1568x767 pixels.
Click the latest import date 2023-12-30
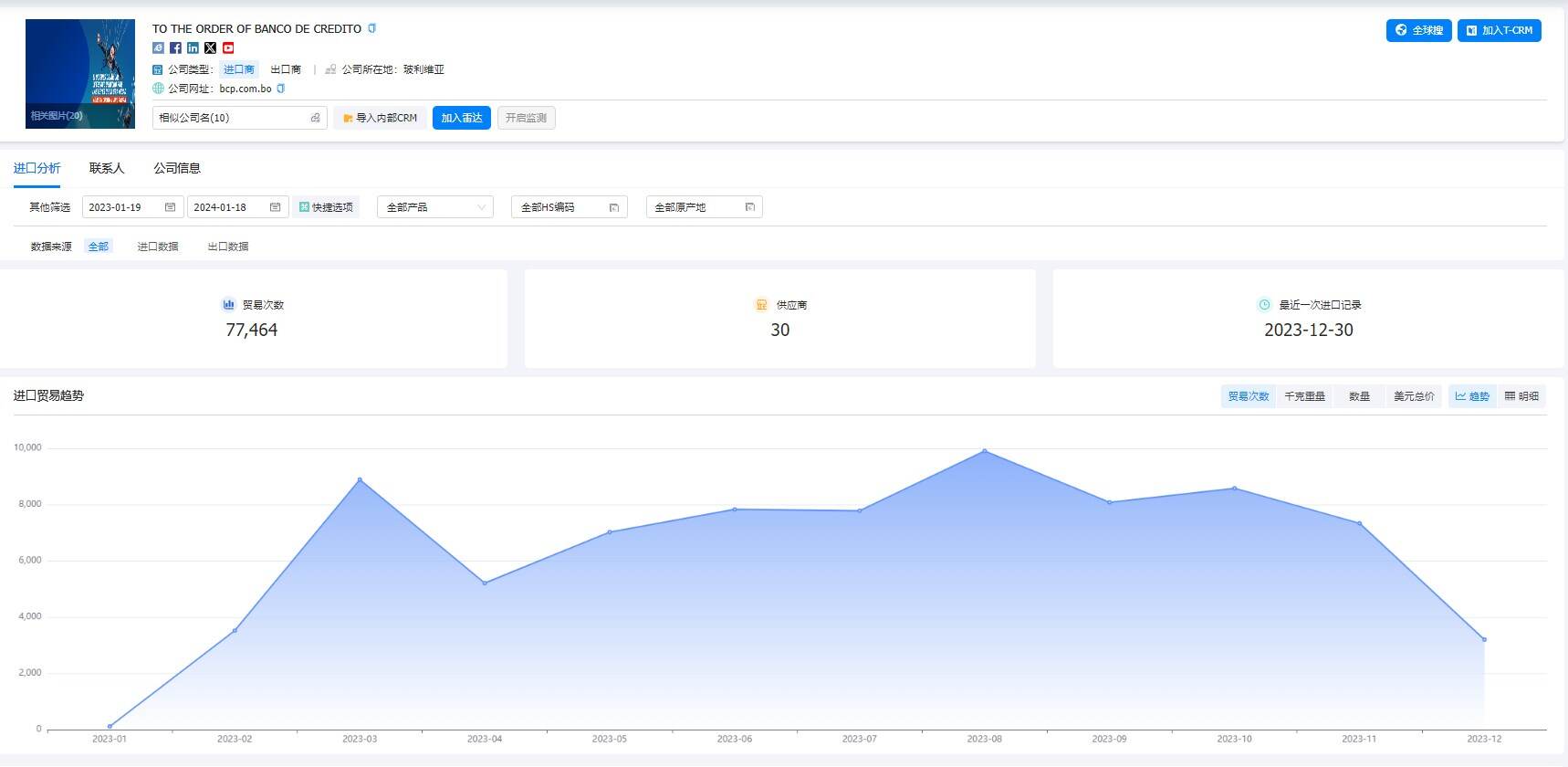coord(1309,330)
